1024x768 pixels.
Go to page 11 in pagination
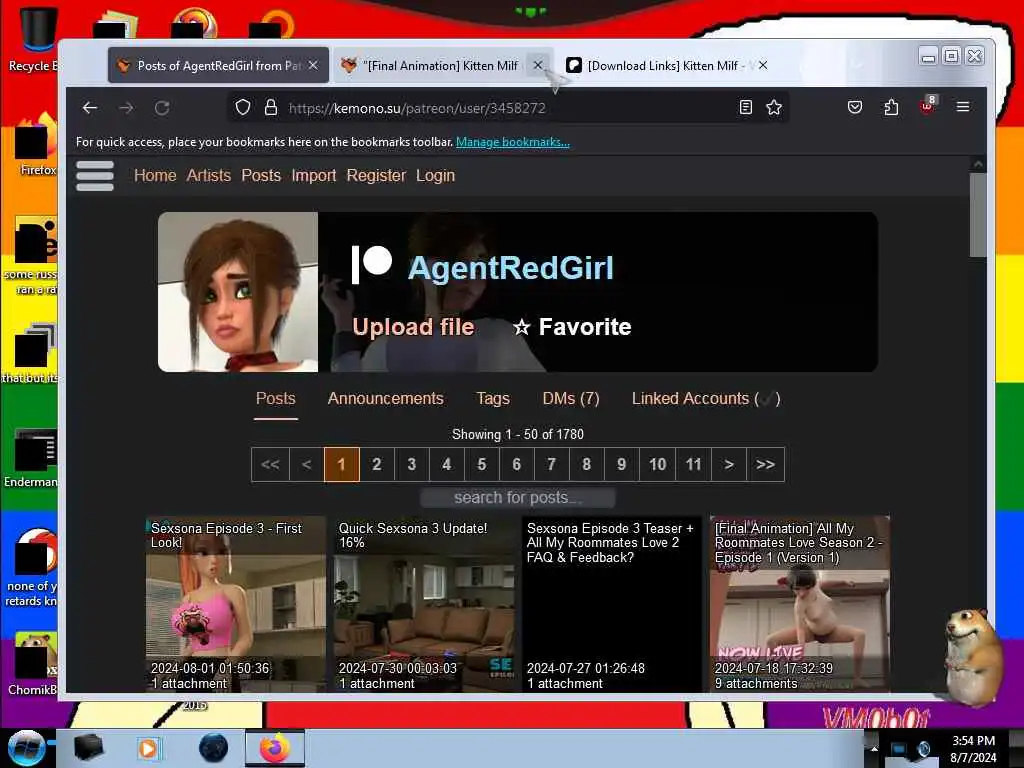(693, 464)
